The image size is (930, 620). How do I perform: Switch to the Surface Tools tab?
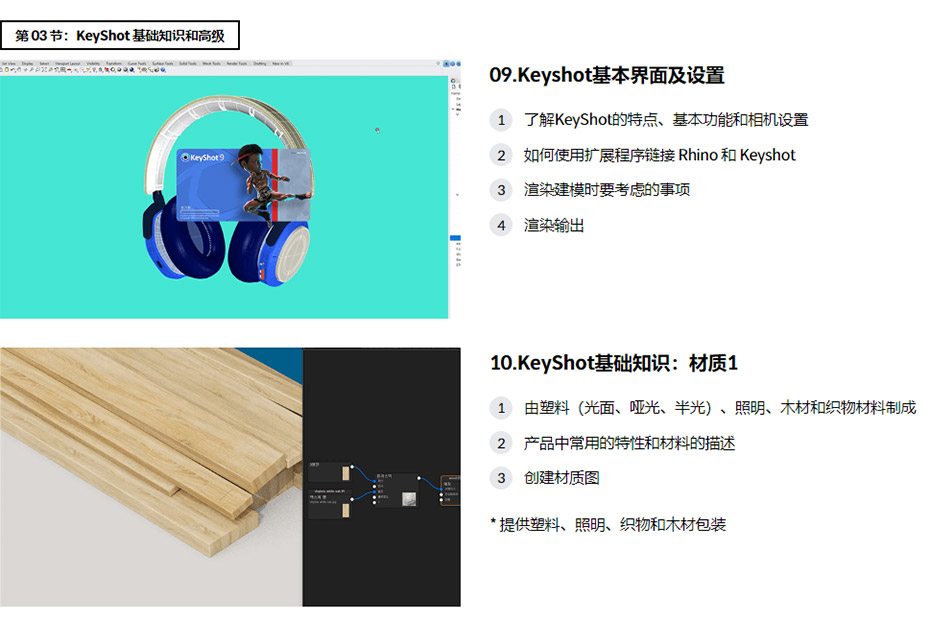163,63
